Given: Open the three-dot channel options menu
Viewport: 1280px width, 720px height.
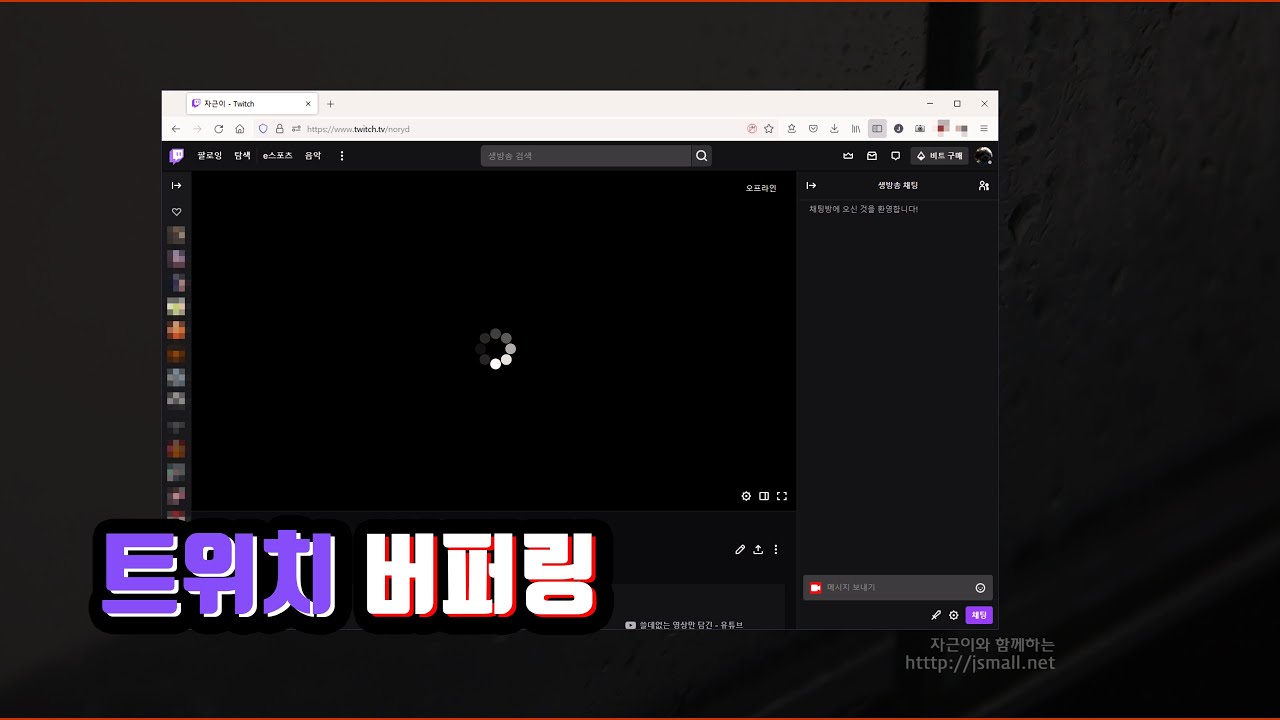Looking at the screenshot, I should point(776,549).
